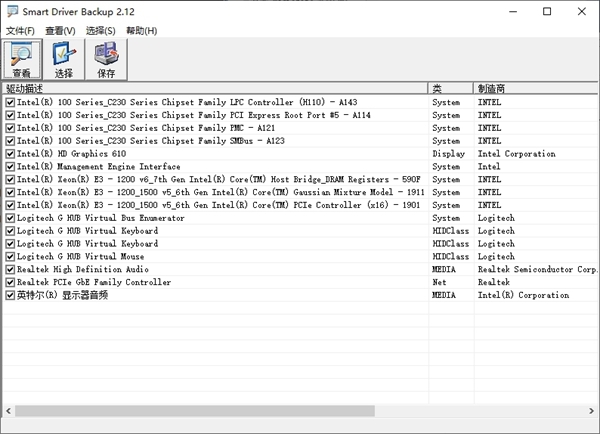Maximize the Smart Driver Backup window
The image size is (600, 434).
547,11
